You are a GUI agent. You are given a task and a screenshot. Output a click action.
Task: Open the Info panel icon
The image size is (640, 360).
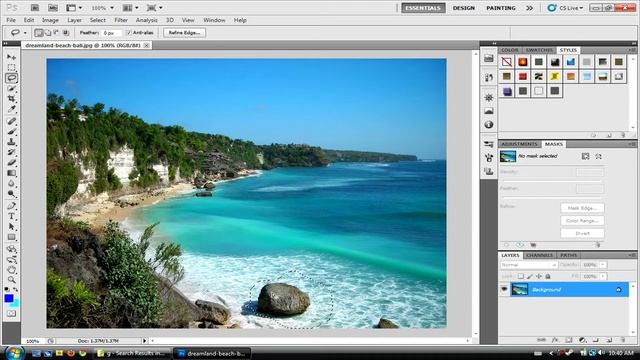tap(489, 124)
